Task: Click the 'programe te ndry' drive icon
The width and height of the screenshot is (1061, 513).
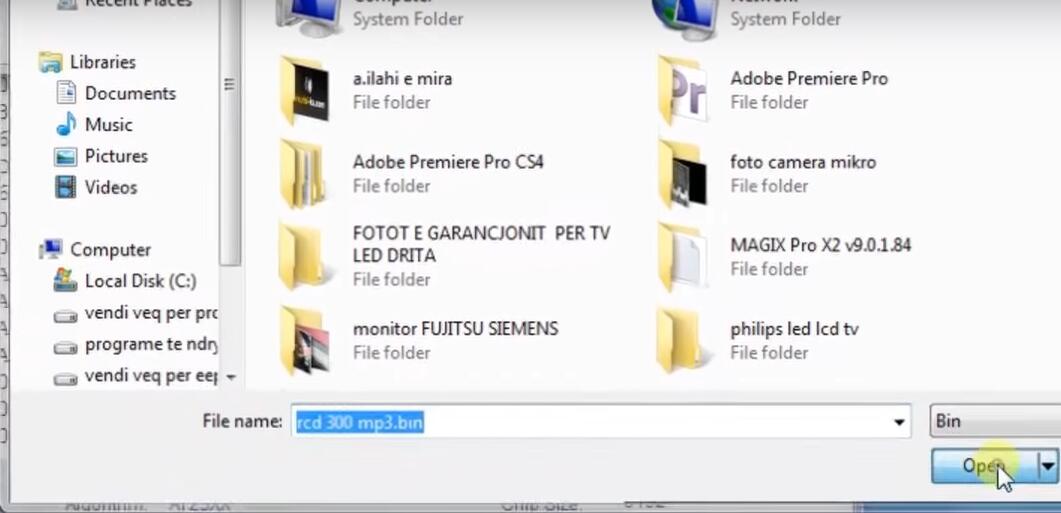Action: tap(66, 347)
